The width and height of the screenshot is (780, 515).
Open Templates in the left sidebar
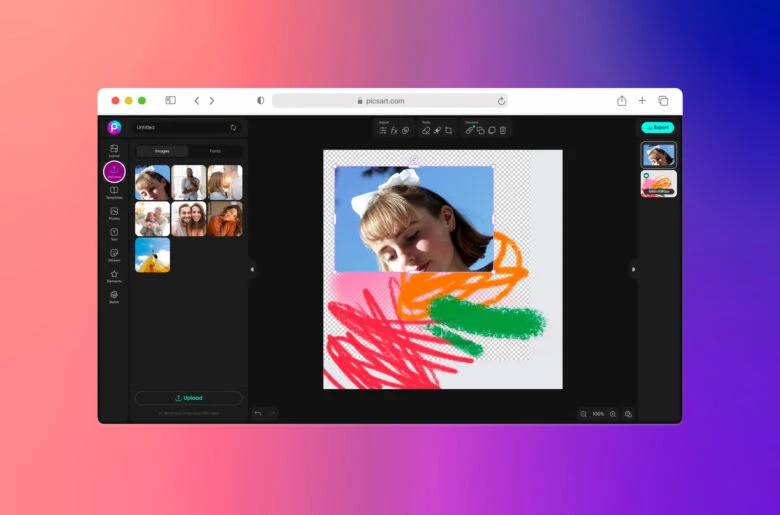pyautogui.click(x=114, y=192)
